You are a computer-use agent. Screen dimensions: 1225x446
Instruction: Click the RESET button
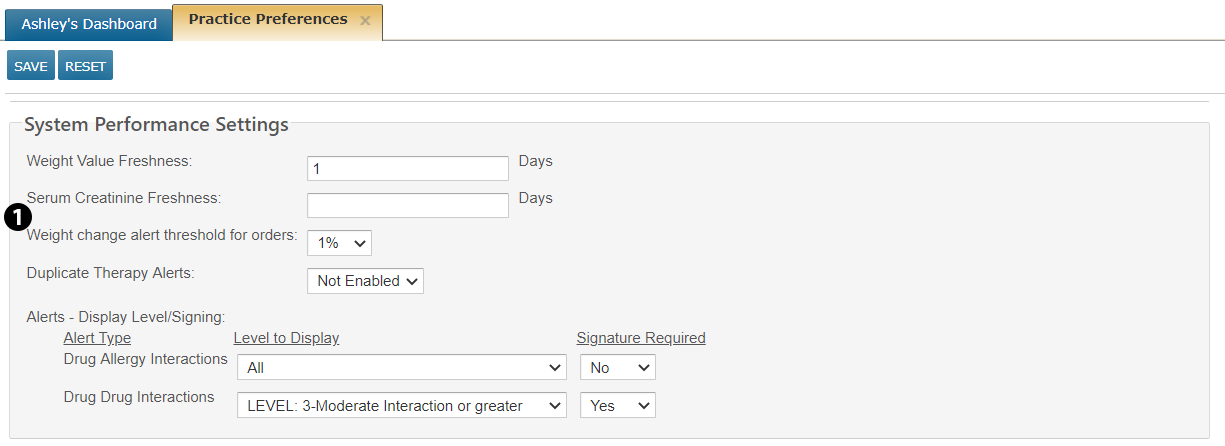(85, 66)
